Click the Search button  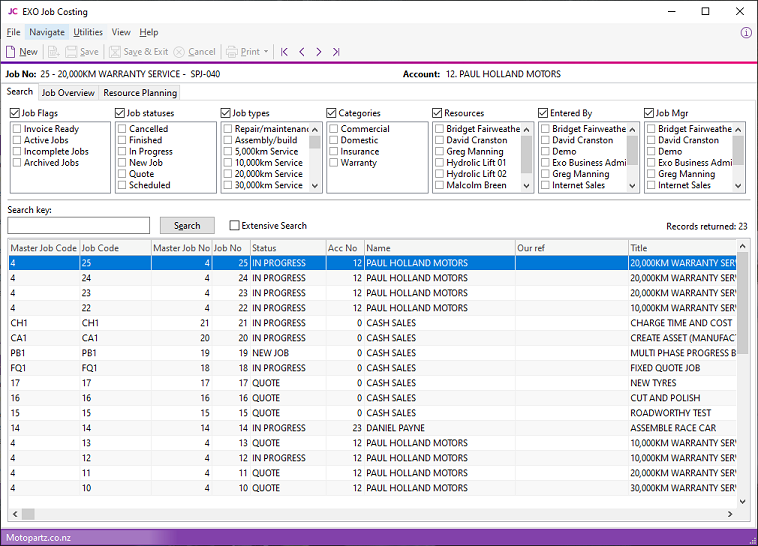(x=187, y=226)
